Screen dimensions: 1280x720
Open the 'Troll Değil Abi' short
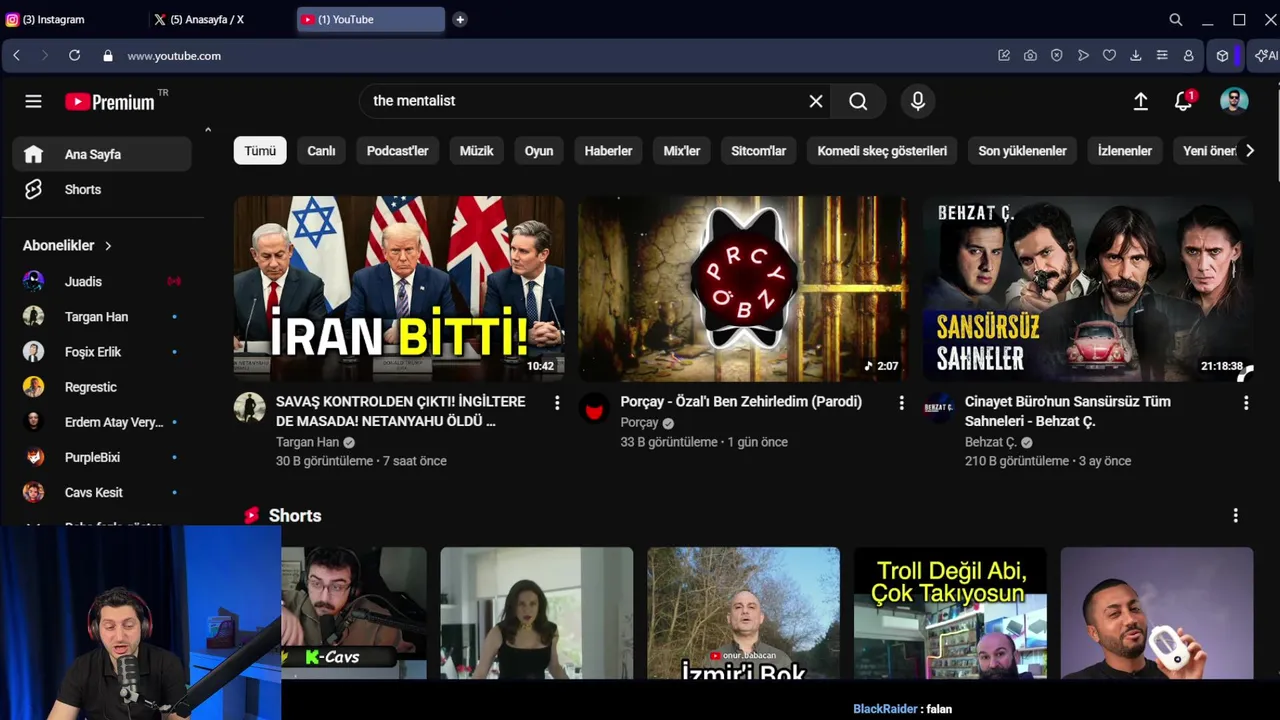[950, 612]
